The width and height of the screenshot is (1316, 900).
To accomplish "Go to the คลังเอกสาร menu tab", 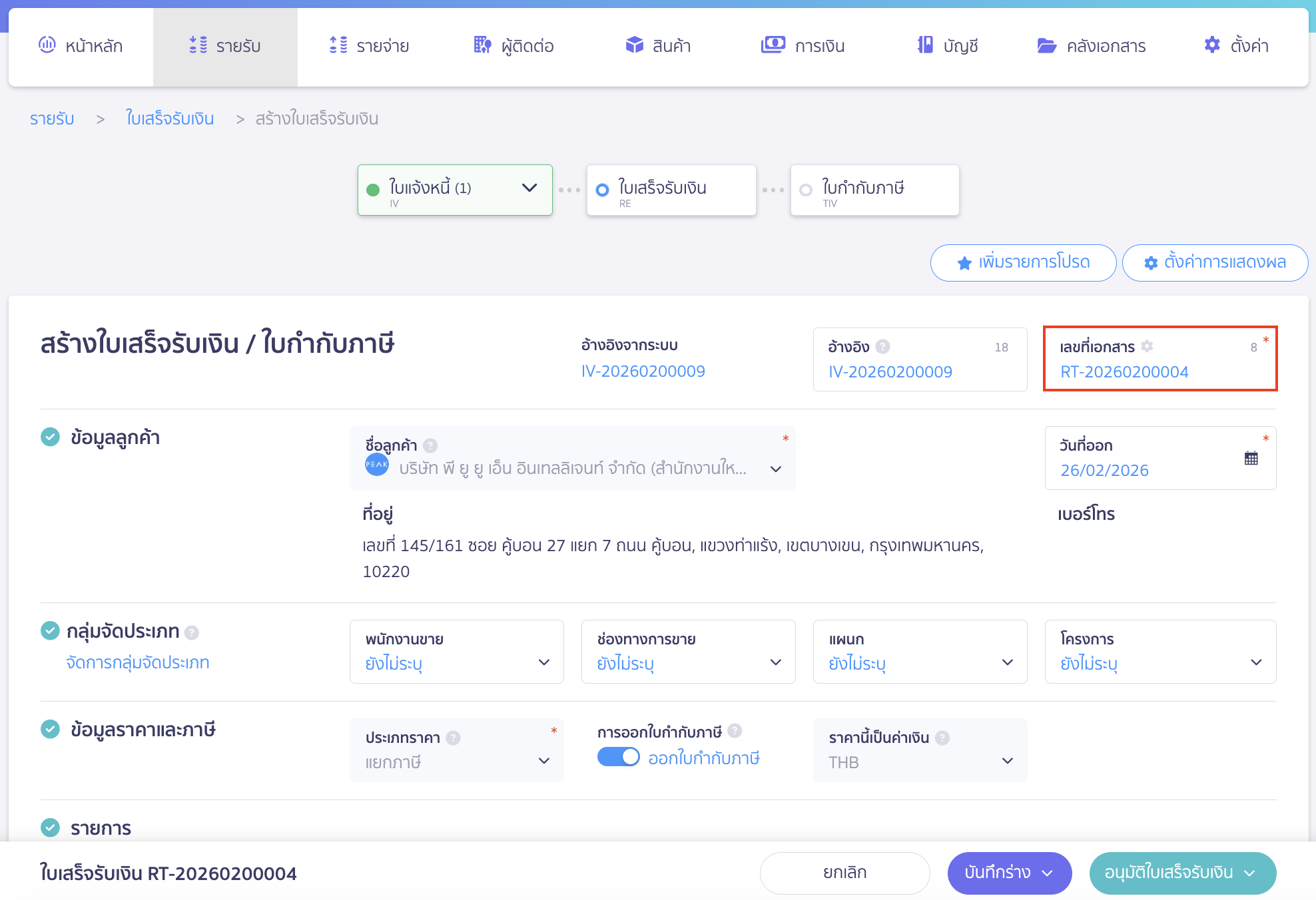I will point(1092,46).
